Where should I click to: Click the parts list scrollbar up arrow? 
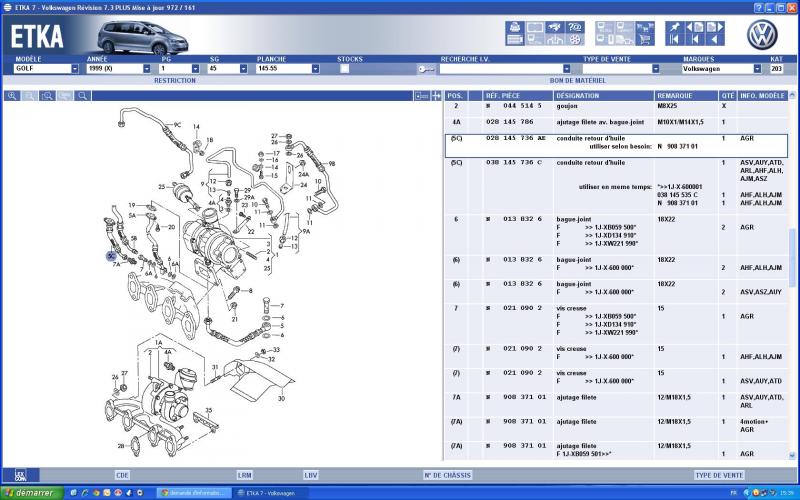[792, 95]
